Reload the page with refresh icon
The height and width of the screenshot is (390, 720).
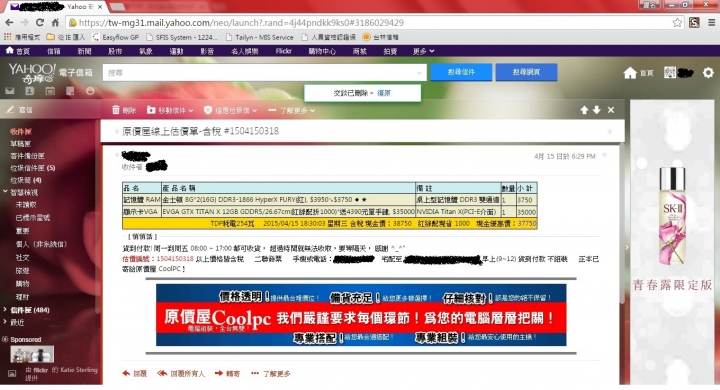(x=40, y=23)
